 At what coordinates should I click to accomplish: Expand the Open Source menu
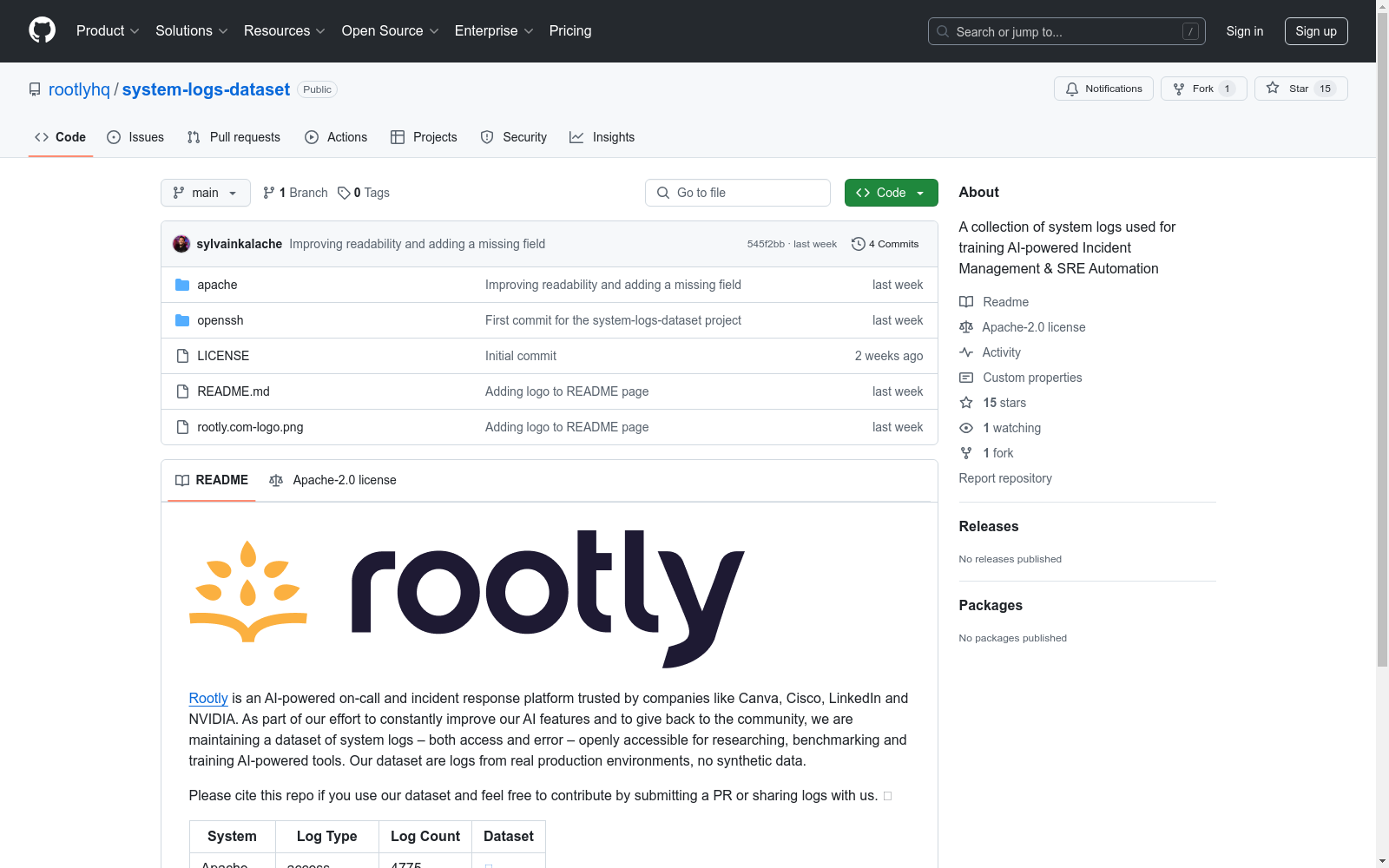coord(391,30)
